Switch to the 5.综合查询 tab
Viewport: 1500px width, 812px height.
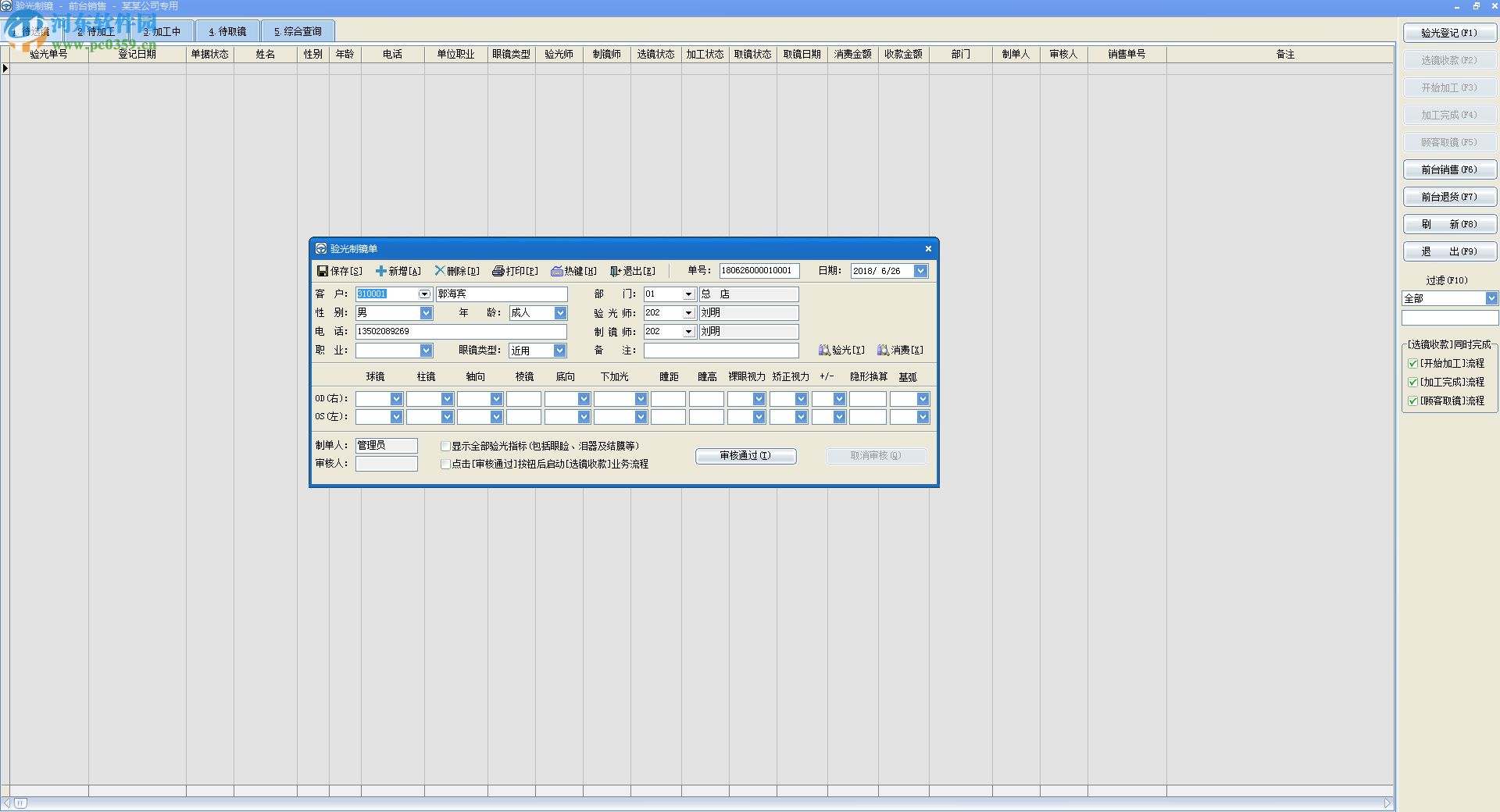[298, 31]
